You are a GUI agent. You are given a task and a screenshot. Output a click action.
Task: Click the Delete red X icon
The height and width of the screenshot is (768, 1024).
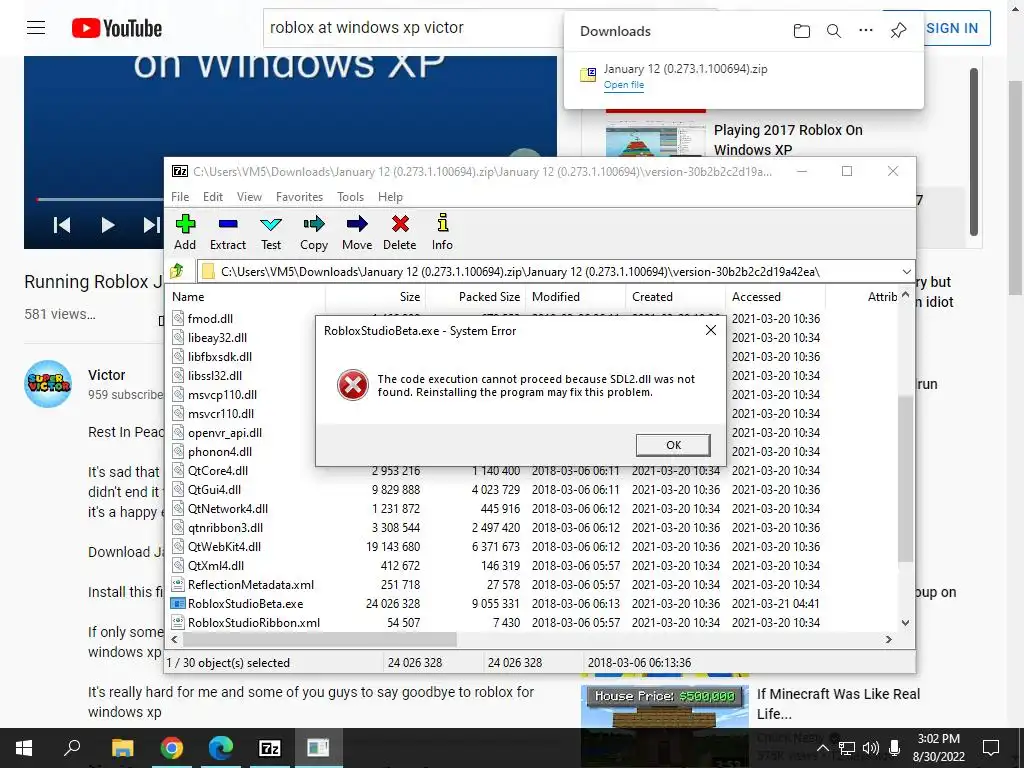coord(400,232)
